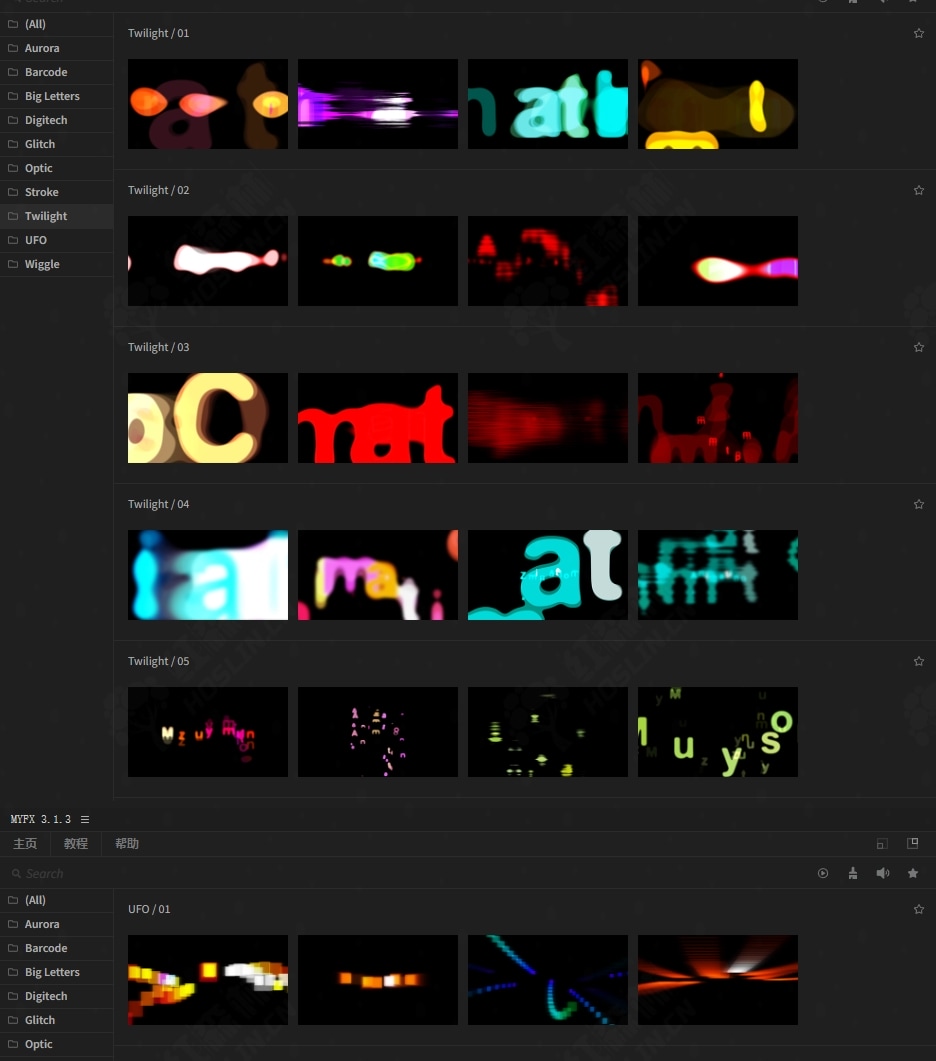Viewport: 936px width, 1061px height.
Task: Open the pink scattered letters Twilight / 05 thumbnail
Action: tap(378, 731)
